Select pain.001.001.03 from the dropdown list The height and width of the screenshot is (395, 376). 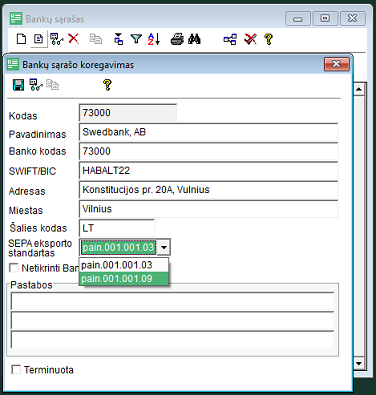tap(124, 265)
